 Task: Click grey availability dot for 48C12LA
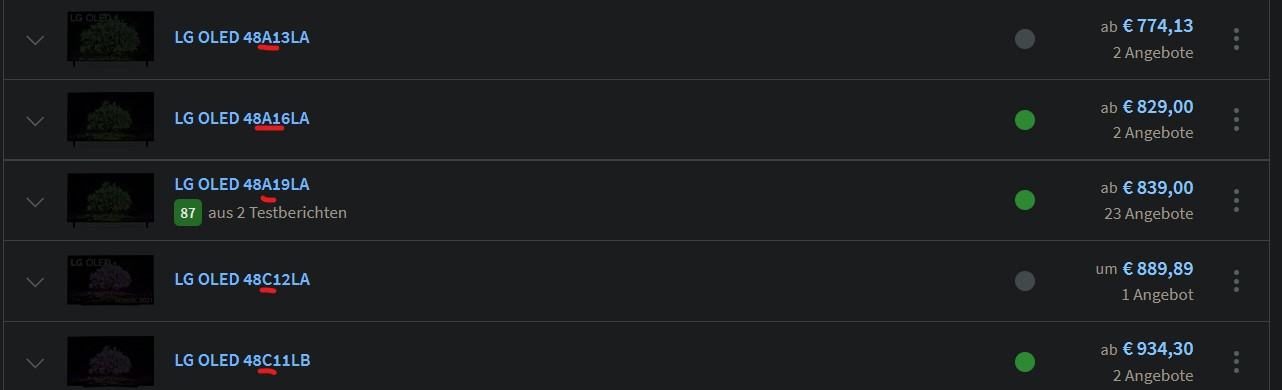pyautogui.click(x=1024, y=281)
